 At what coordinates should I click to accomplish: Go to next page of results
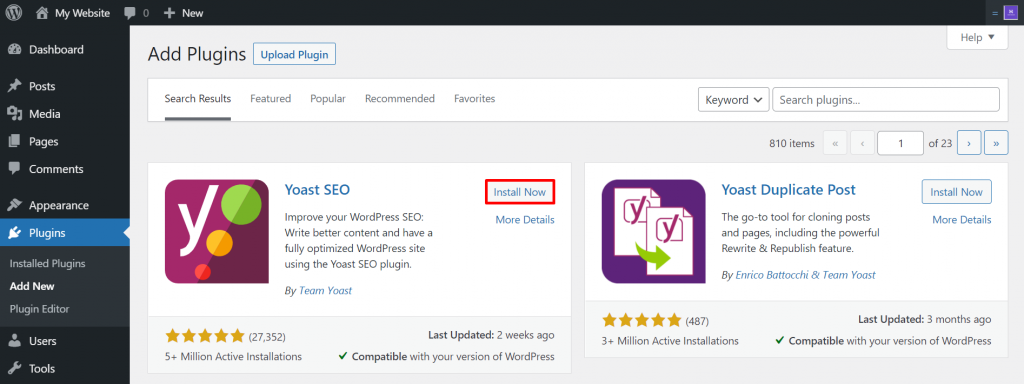969,143
